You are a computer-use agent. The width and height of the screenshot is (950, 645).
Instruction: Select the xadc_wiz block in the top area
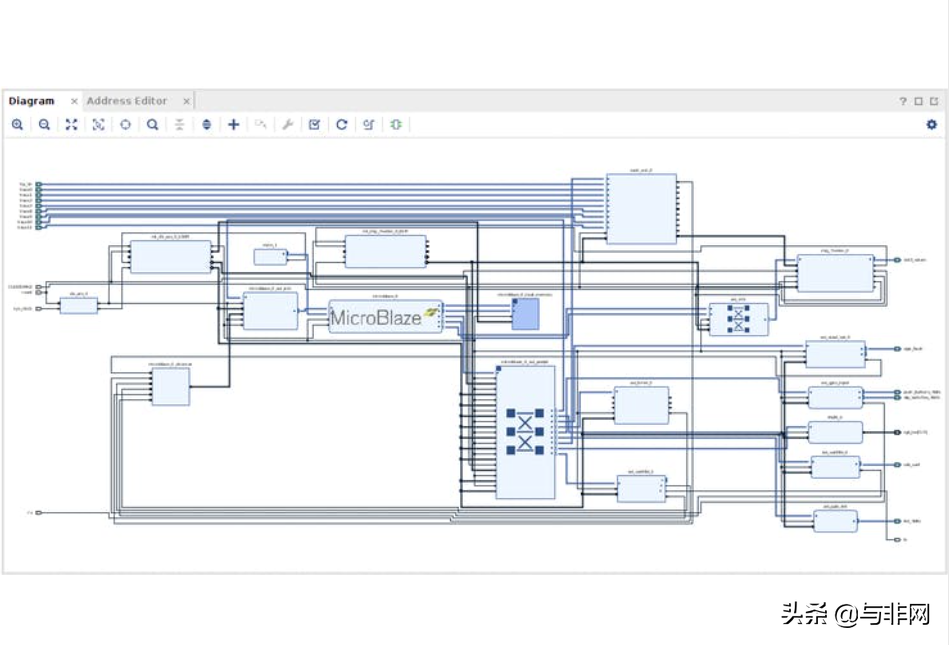642,209
